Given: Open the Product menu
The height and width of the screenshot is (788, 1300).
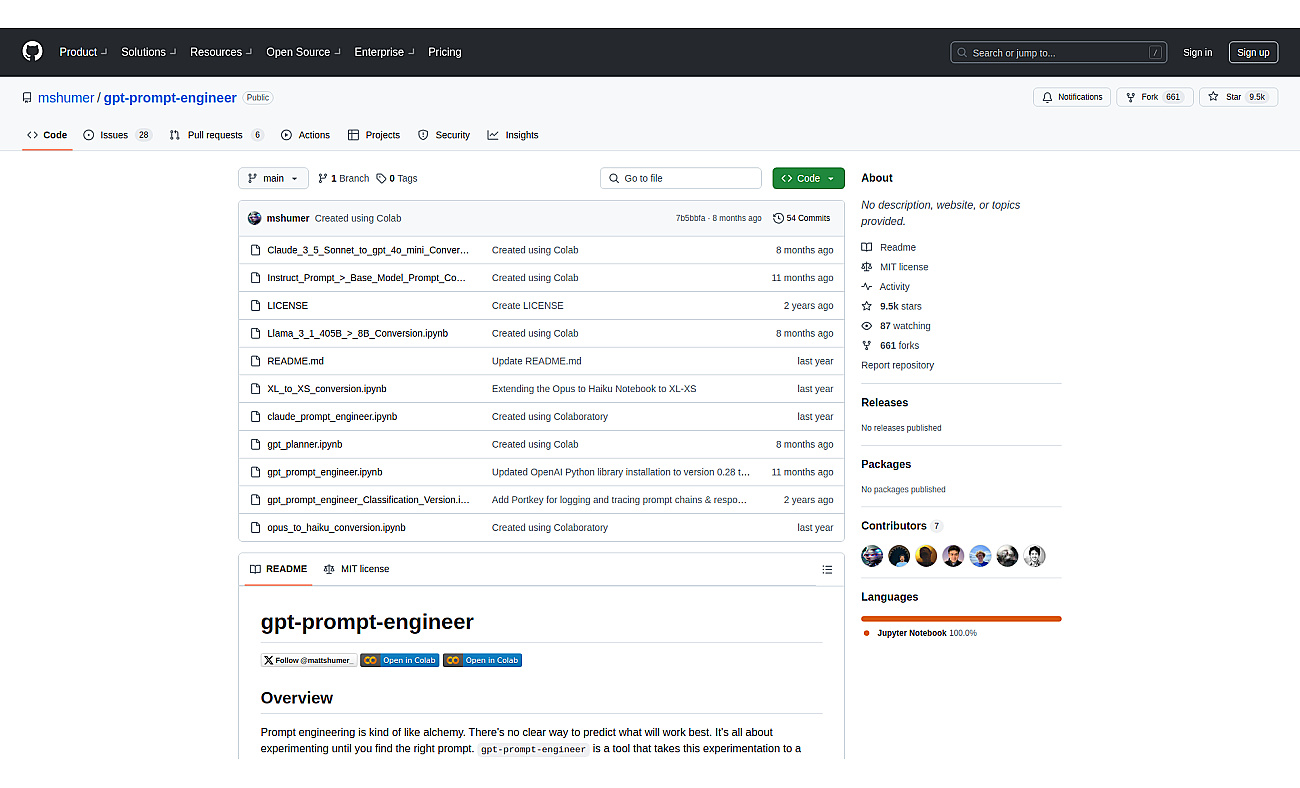Looking at the screenshot, I should point(82,52).
